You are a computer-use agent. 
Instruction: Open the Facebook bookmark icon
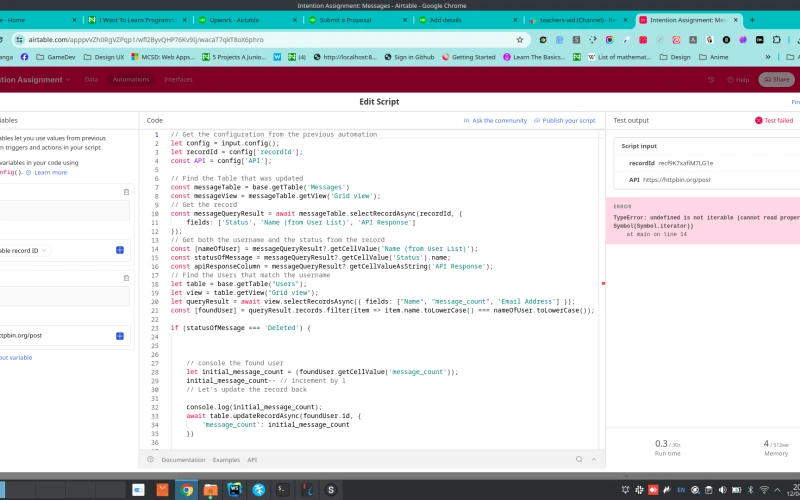point(24,57)
